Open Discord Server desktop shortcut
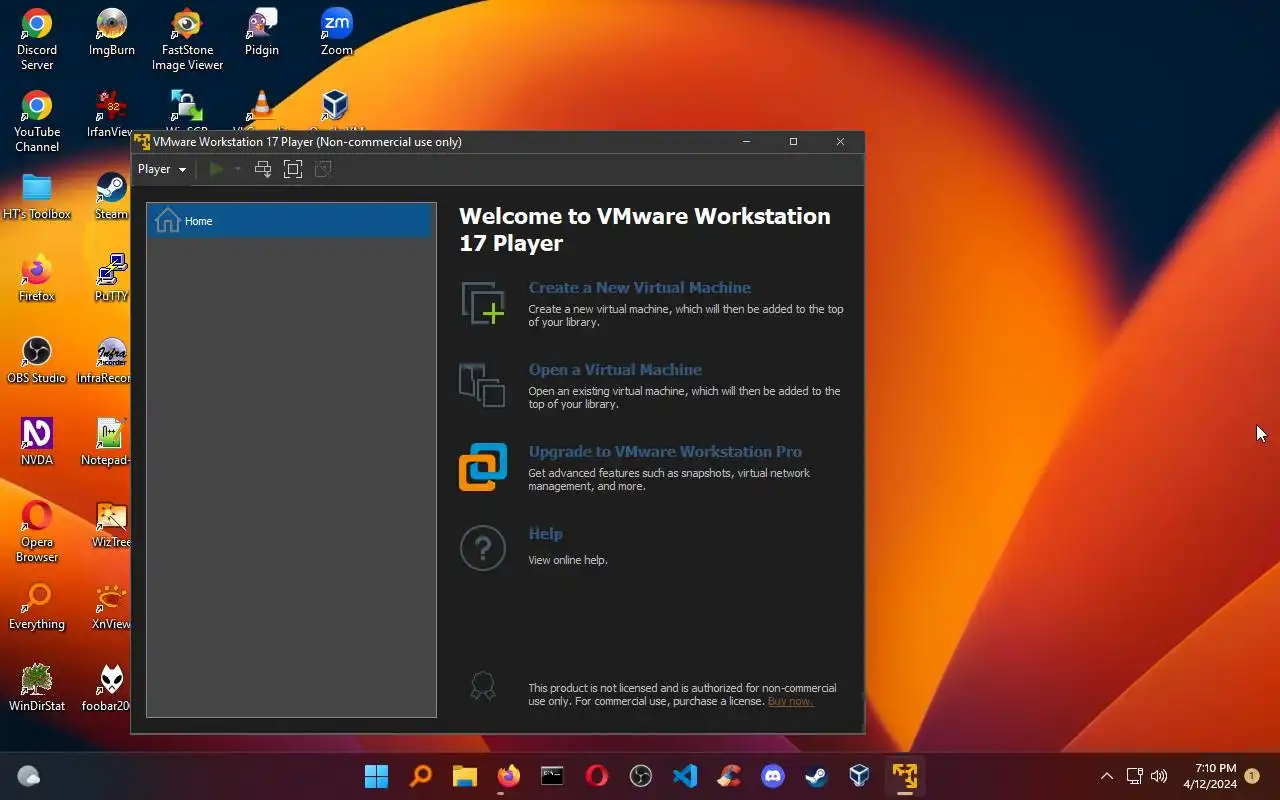1280x800 pixels. click(x=37, y=40)
